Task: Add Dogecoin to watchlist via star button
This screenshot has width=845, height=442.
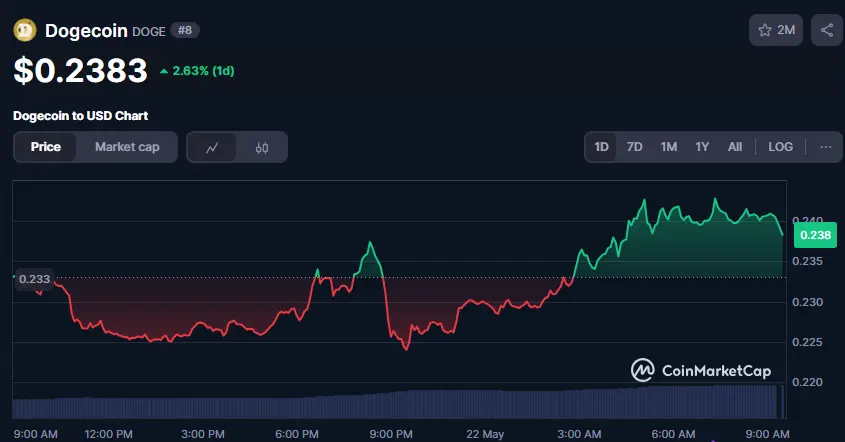Action: point(776,30)
